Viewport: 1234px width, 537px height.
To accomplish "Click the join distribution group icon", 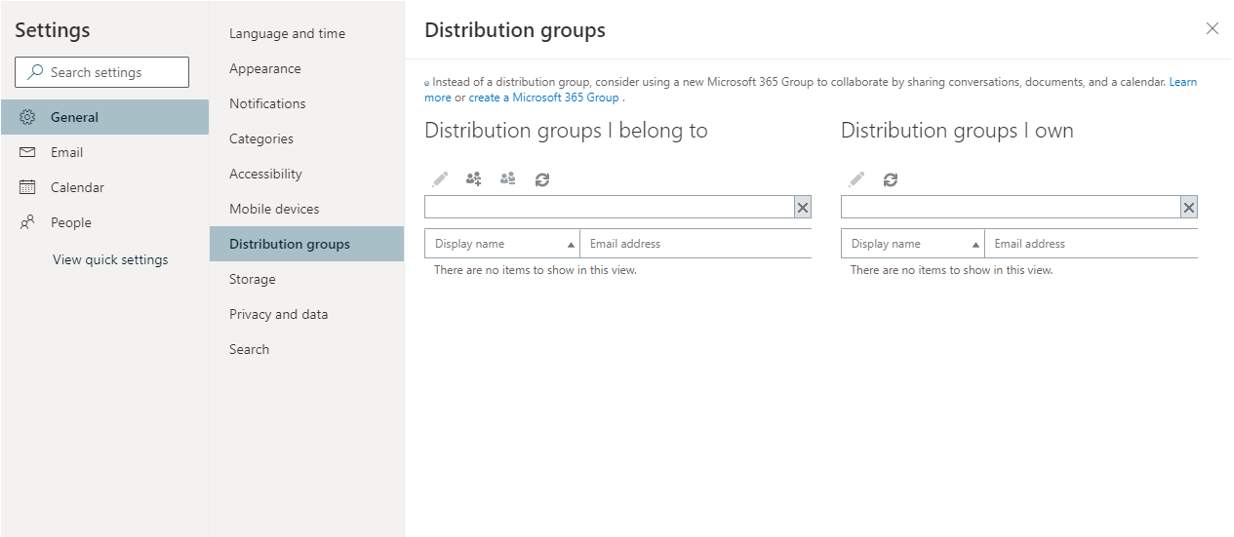I will [474, 180].
